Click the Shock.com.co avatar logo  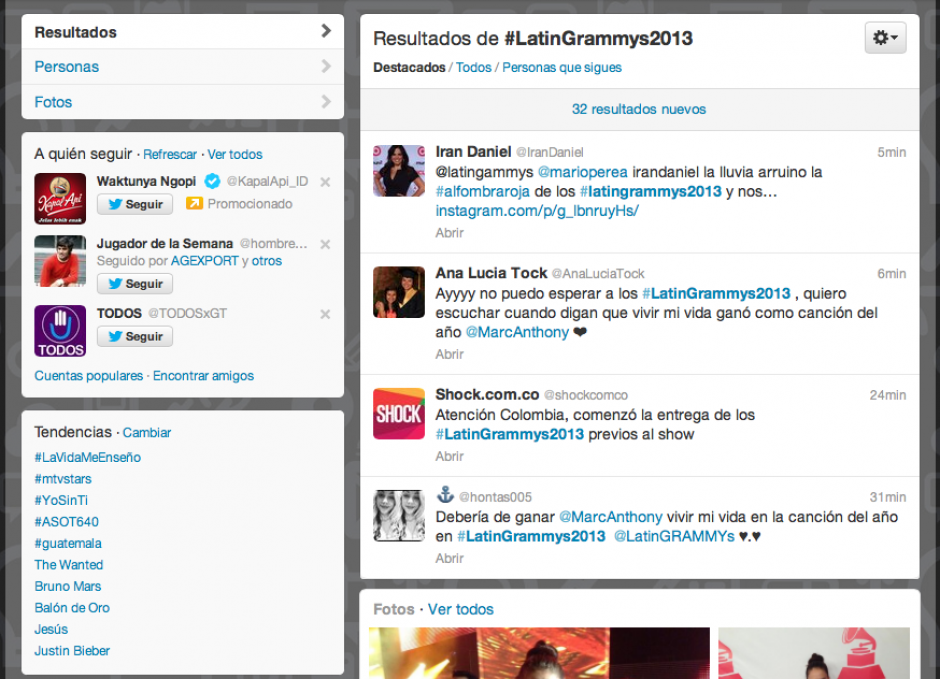(398, 412)
